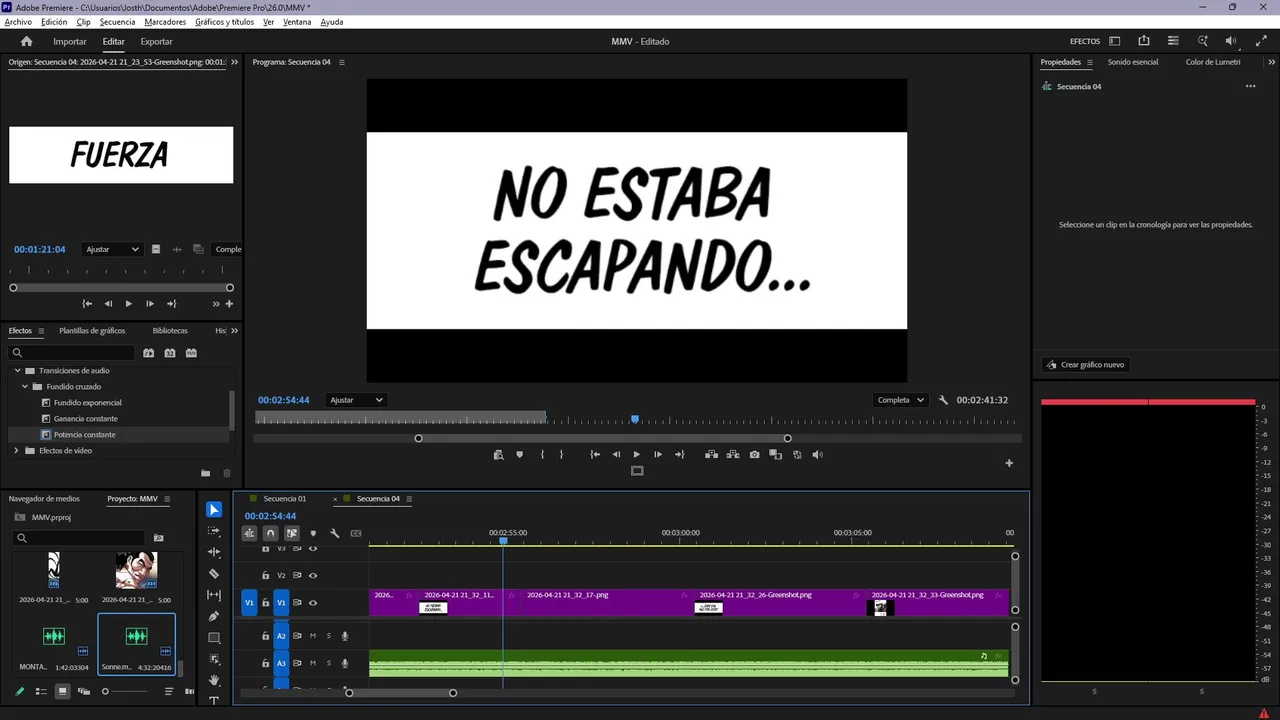Click the timeline caption track CC icon
This screenshot has height=720, width=1280.
[356, 534]
